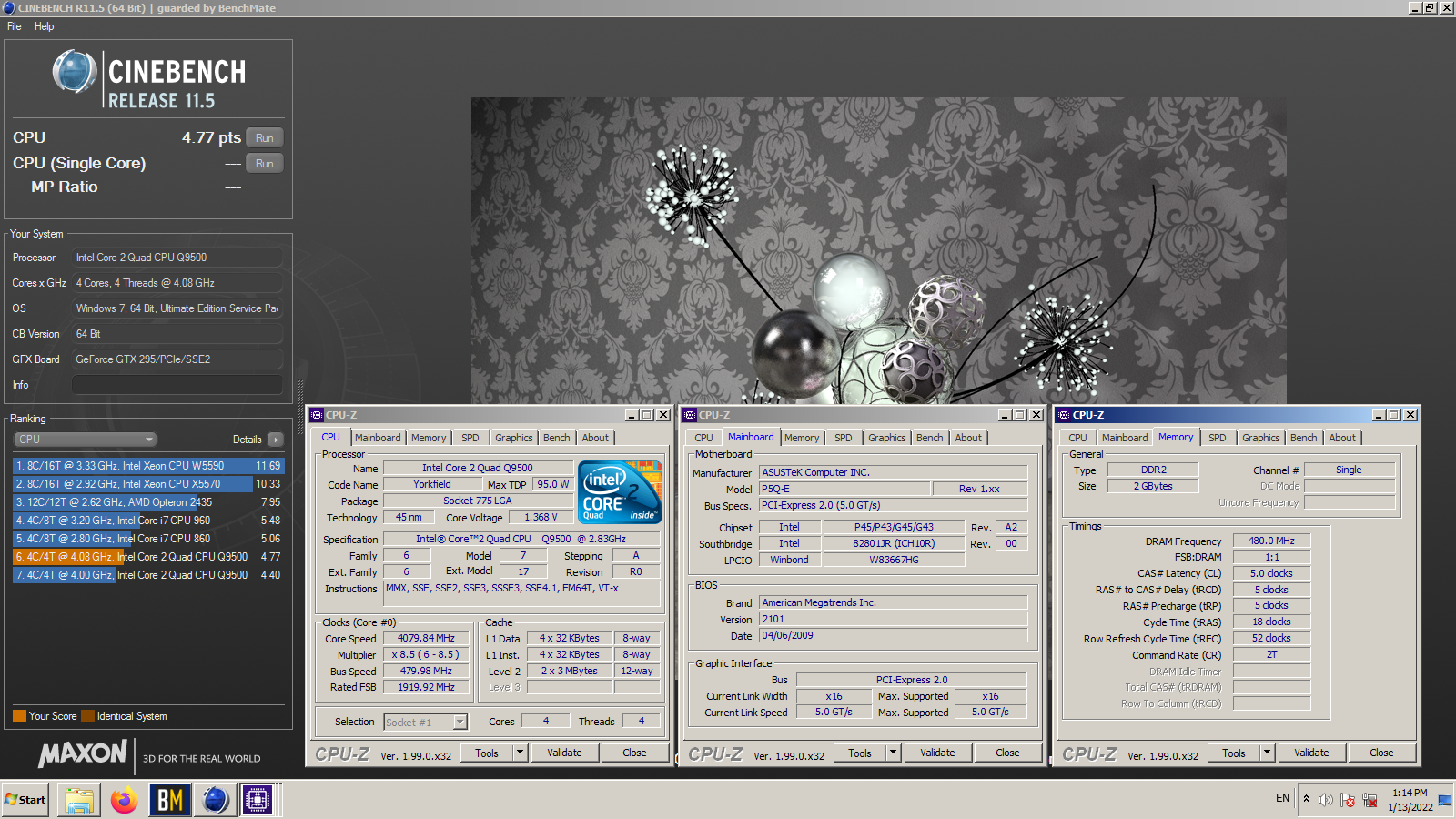1456x819 pixels.
Task: Click the EN language indicator
Action: point(1282,798)
